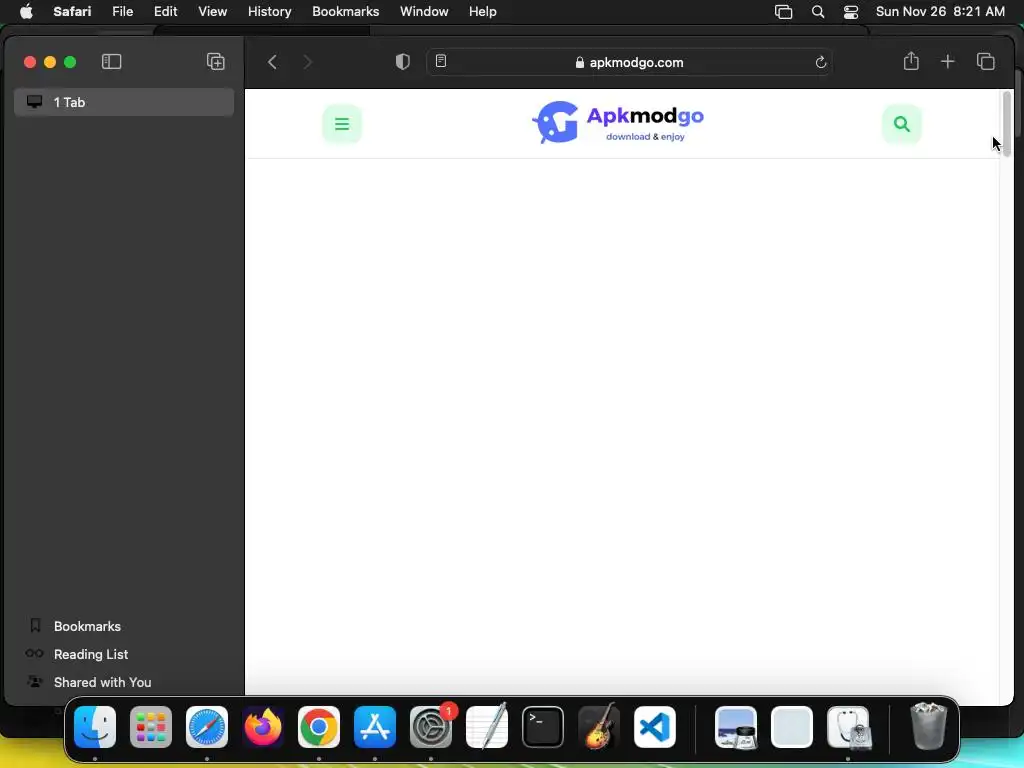Go to Apkmodgo home via logo
Screen dimensions: 1024x768
618,122
